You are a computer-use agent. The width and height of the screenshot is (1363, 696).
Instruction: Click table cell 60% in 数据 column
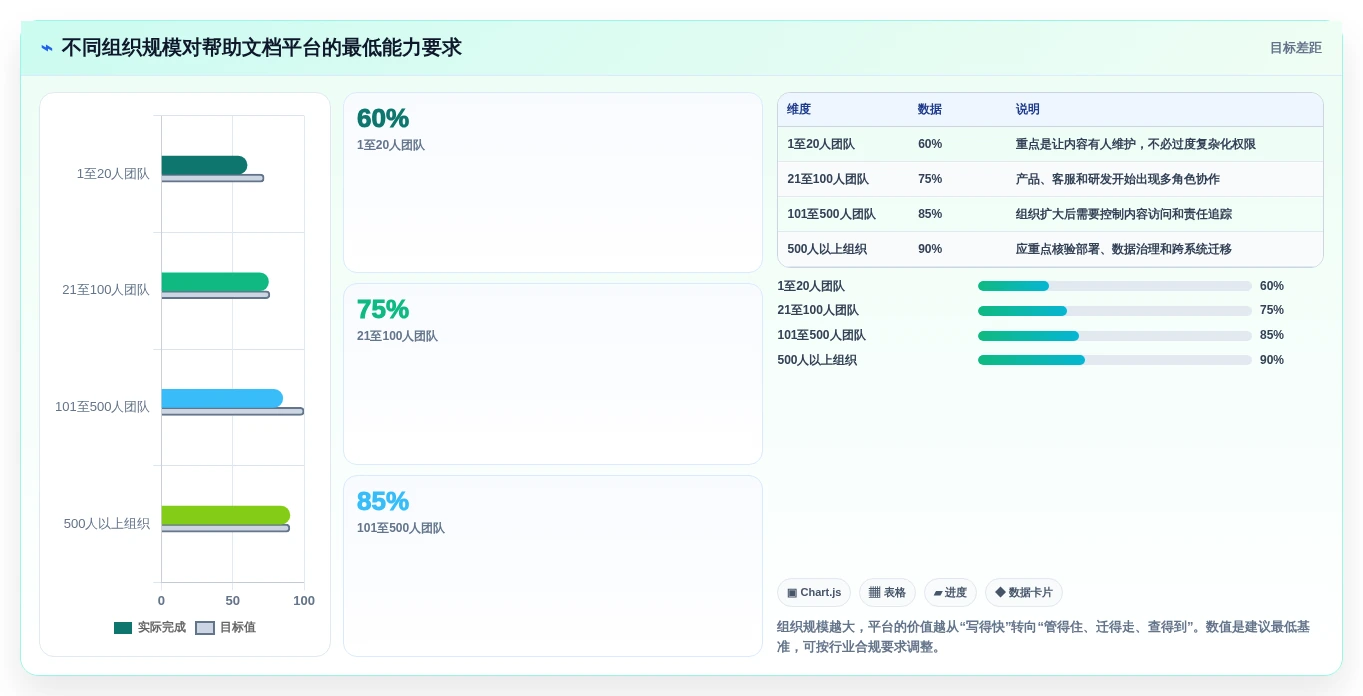pos(930,144)
